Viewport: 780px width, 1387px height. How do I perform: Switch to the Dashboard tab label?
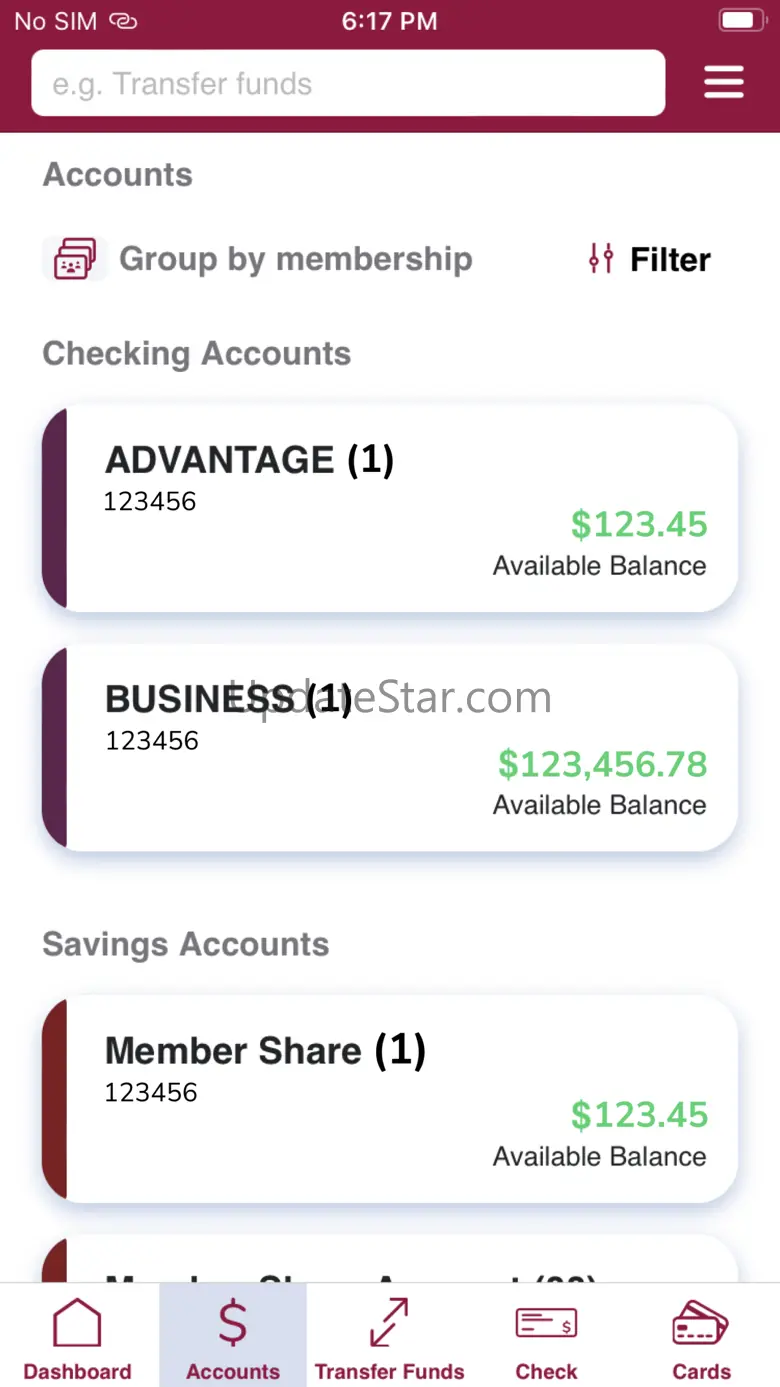pos(77,1371)
